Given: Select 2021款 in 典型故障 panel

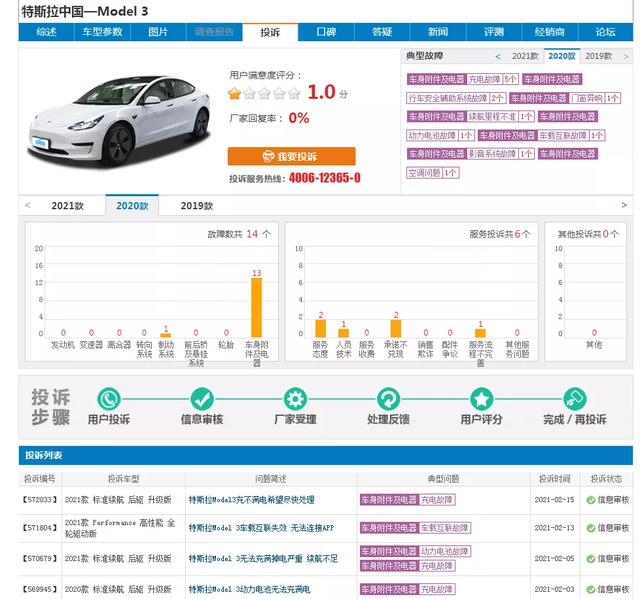Looking at the screenshot, I should point(525,56).
